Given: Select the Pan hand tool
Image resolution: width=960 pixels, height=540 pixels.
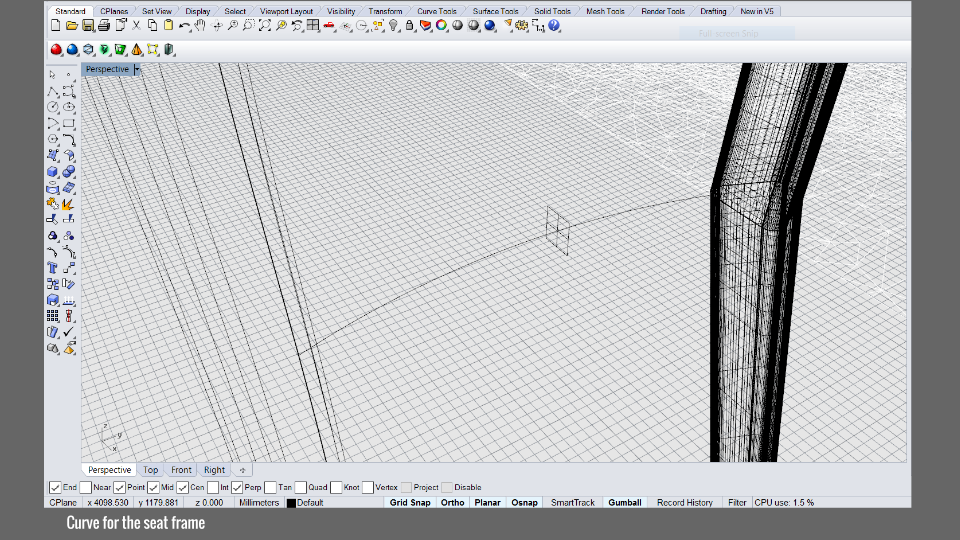Looking at the screenshot, I should (200, 25).
